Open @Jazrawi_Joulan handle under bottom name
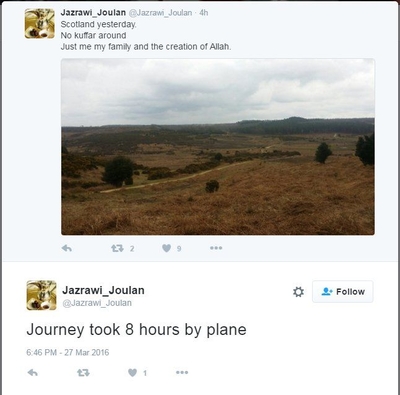 point(97,303)
